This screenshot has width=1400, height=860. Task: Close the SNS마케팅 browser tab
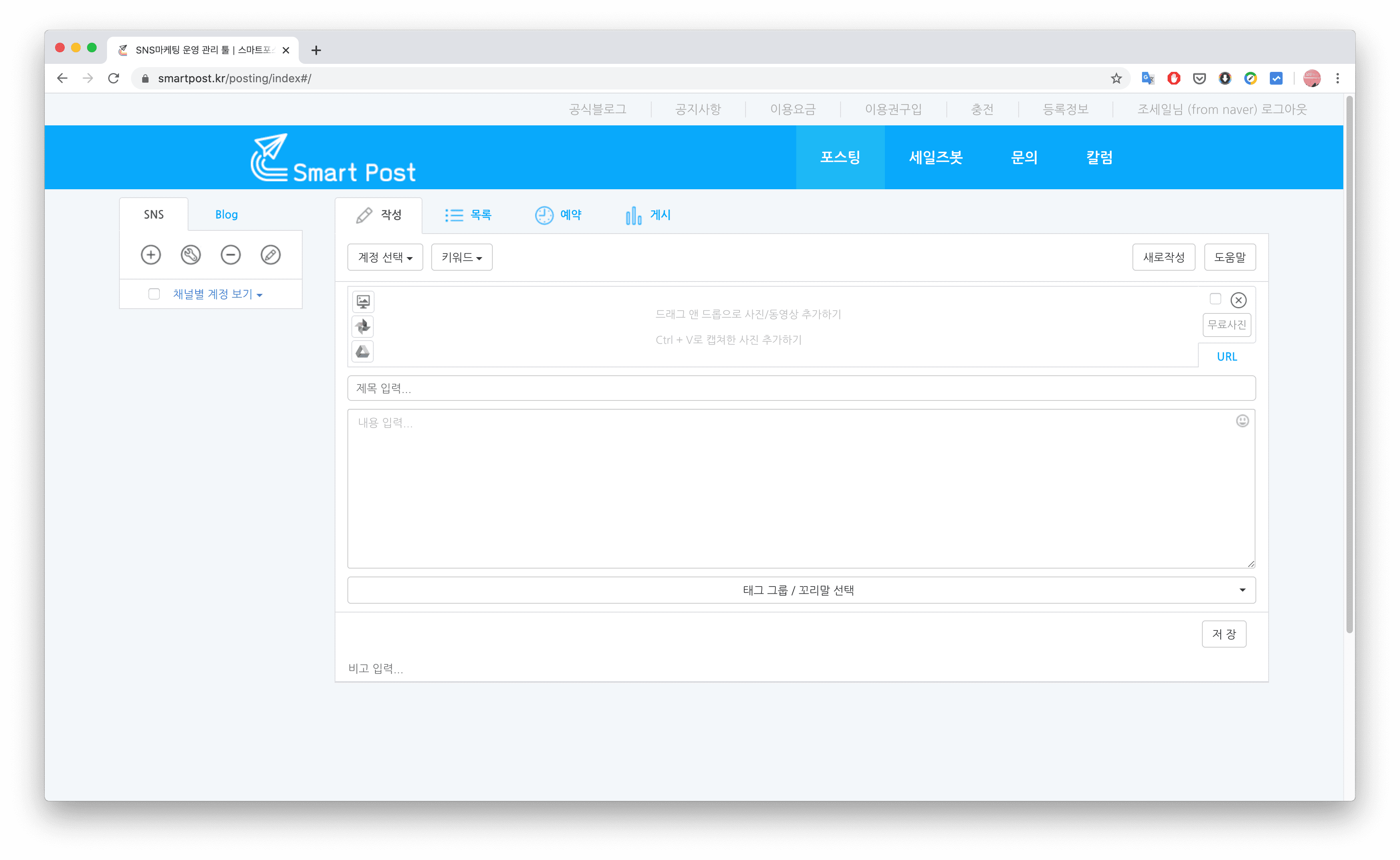[x=286, y=50]
